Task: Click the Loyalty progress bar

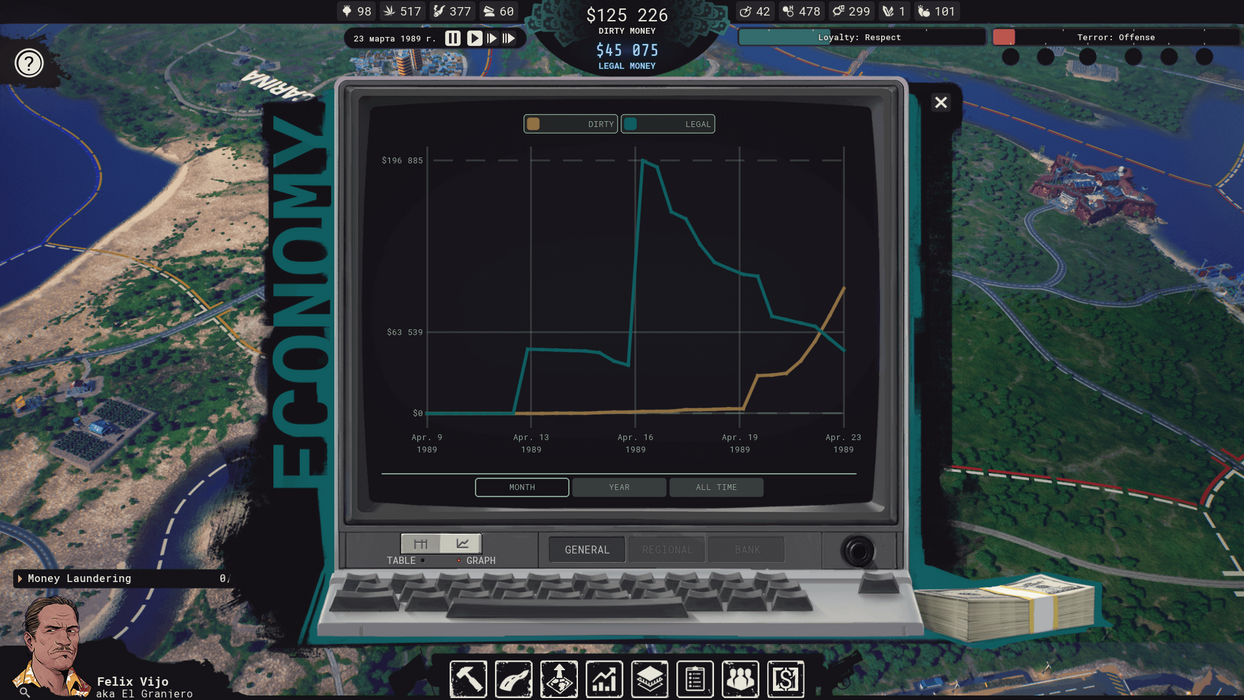Action: [x=861, y=37]
